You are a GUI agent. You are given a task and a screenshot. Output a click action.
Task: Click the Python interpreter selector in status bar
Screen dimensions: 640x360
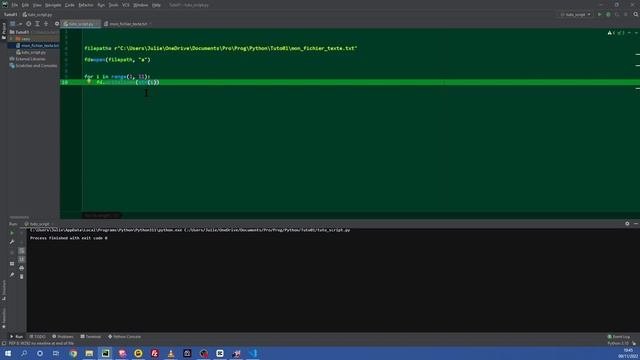coord(618,343)
